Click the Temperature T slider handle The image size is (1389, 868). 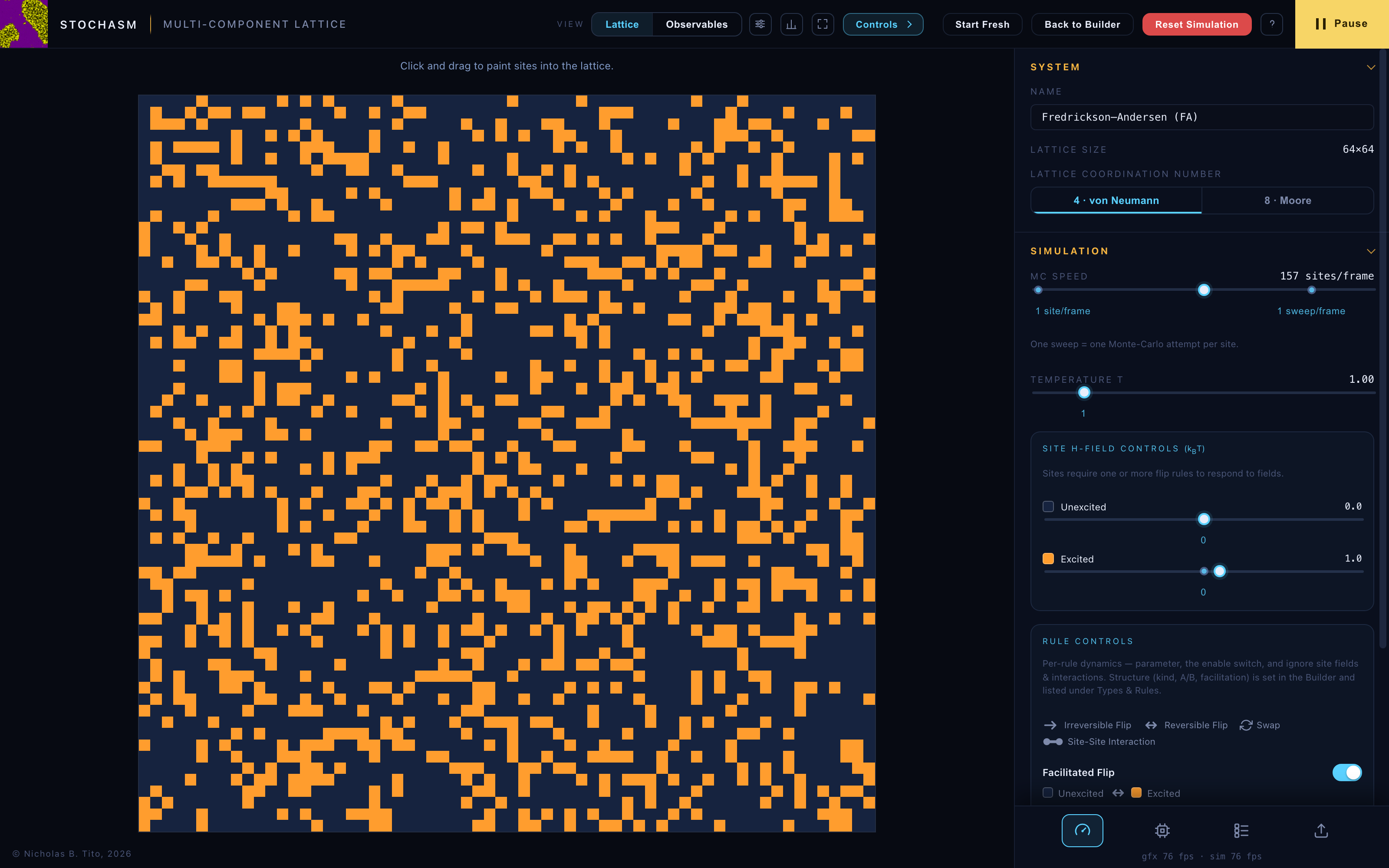pyautogui.click(x=1084, y=393)
